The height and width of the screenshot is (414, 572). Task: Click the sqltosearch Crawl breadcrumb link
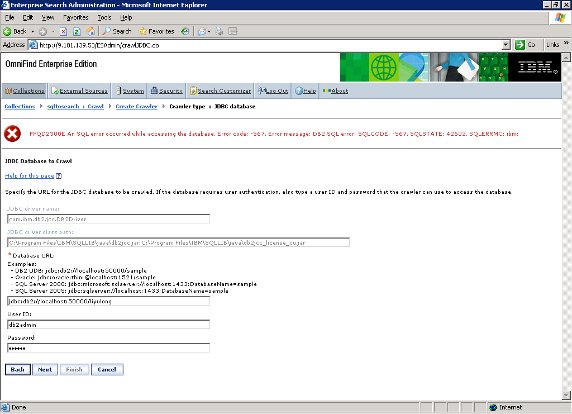click(76, 107)
